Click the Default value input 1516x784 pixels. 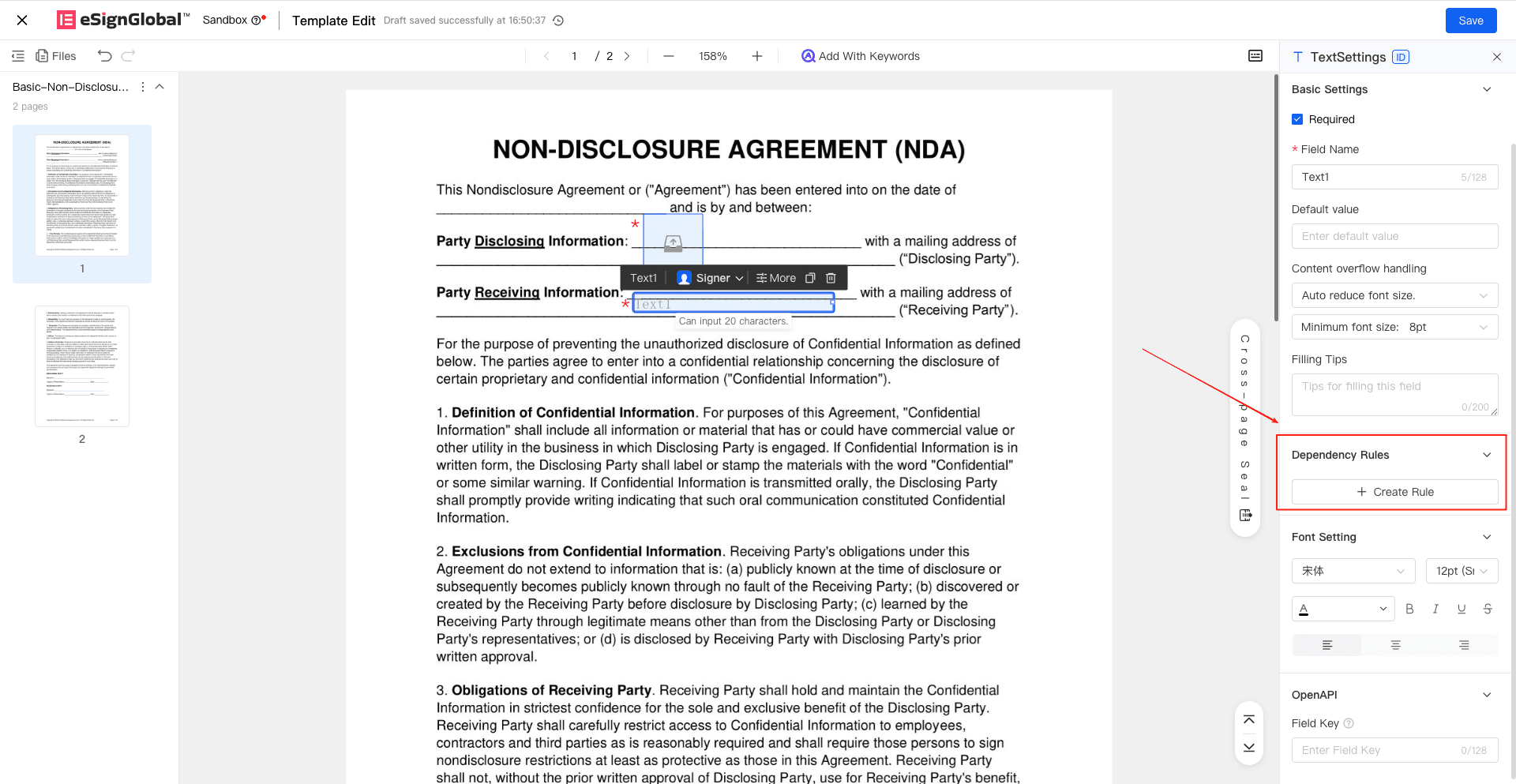point(1394,236)
